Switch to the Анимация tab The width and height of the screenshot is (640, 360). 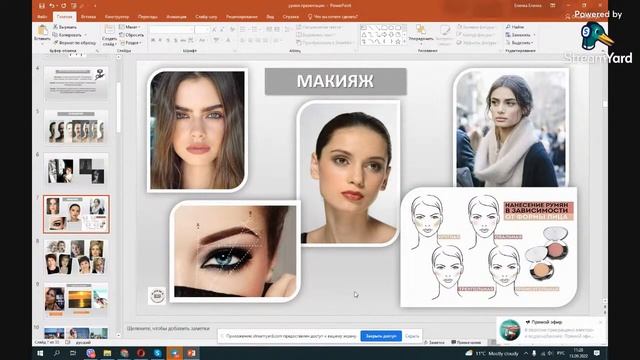click(176, 17)
